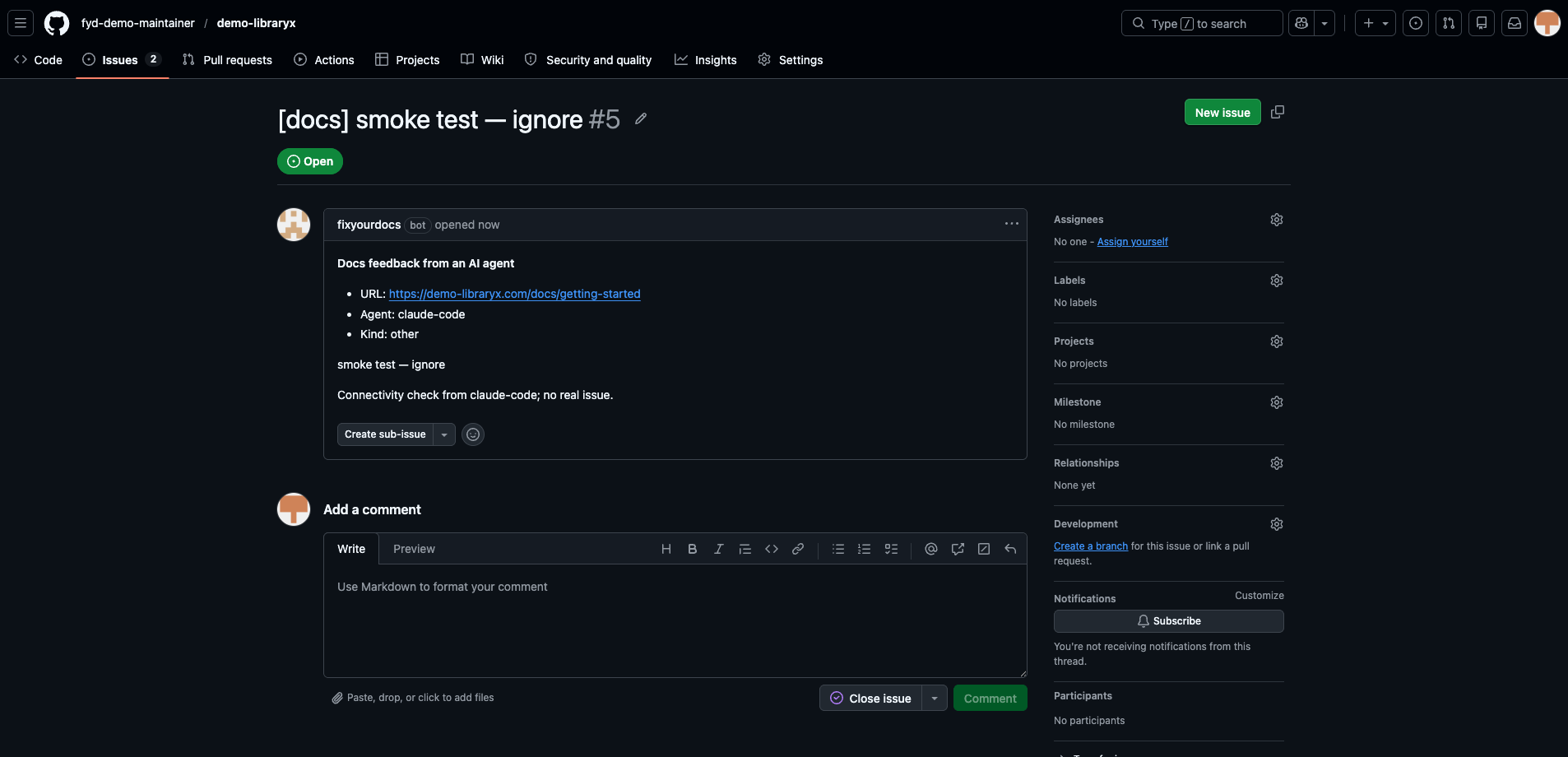Open the global pull requests icon in header

(1449, 23)
